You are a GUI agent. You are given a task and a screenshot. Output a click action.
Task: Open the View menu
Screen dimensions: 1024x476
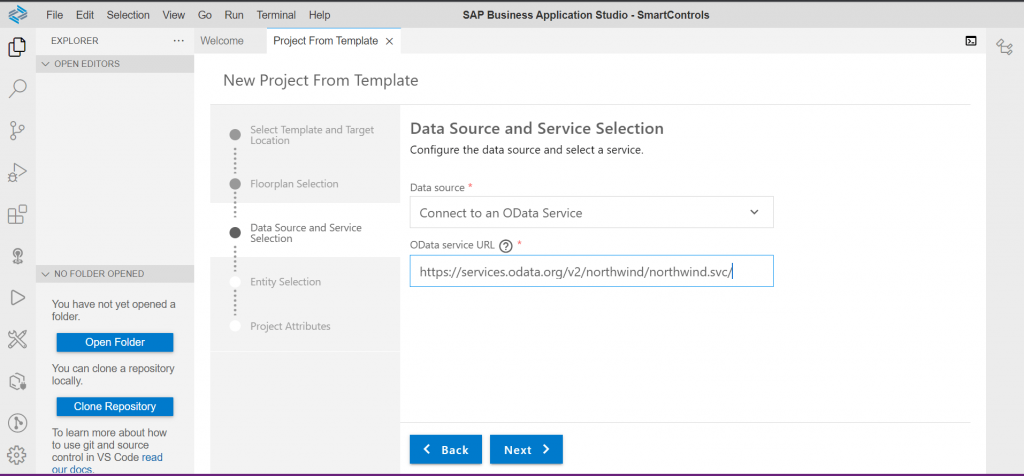tap(174, 14)
